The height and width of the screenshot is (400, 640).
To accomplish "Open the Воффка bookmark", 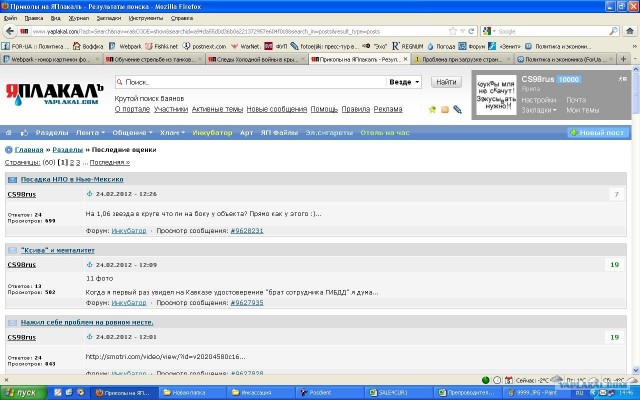I will [x=87, y=46].
